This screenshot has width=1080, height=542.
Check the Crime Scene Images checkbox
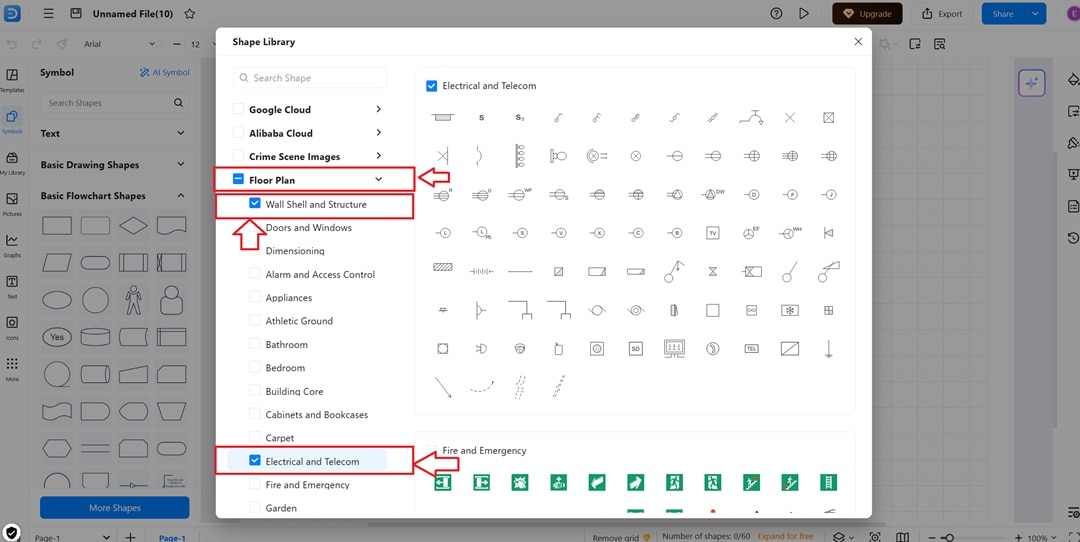pos(238,156)
